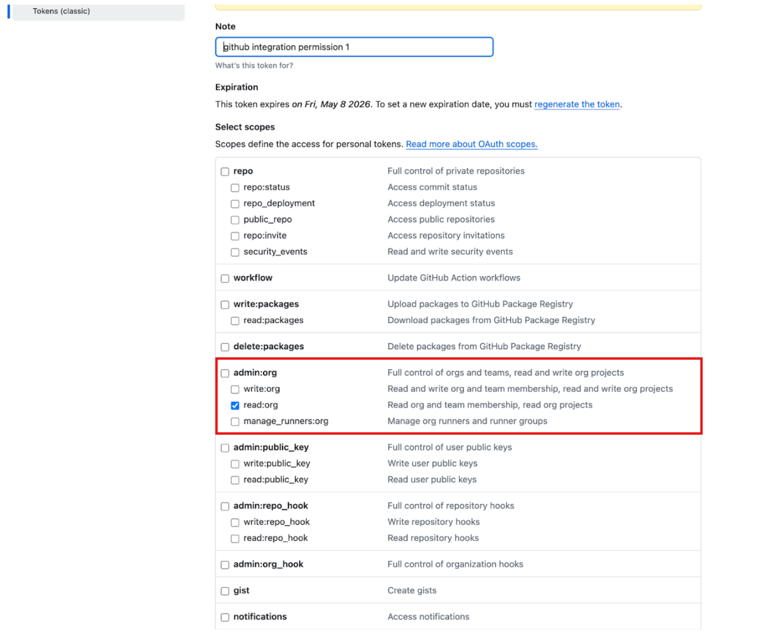This screenshot has width=760, height=639.
Task: Enable the workflow scope checkbox
Action: [x=225, y=278]
